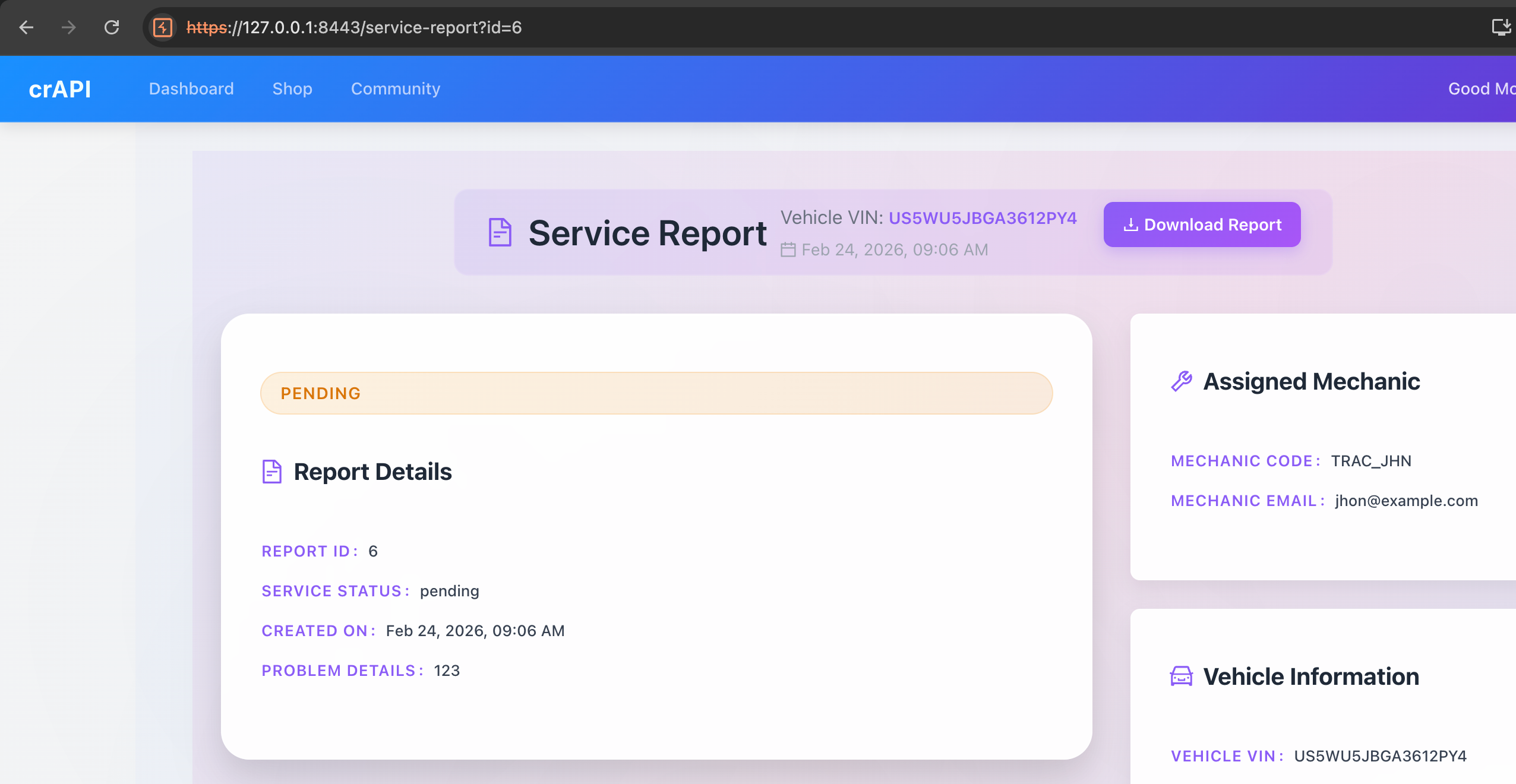Click the browser forward arrow
The height and width of the screenshot is (784, 1516).
pyautogui.click(x=69, y=27)
